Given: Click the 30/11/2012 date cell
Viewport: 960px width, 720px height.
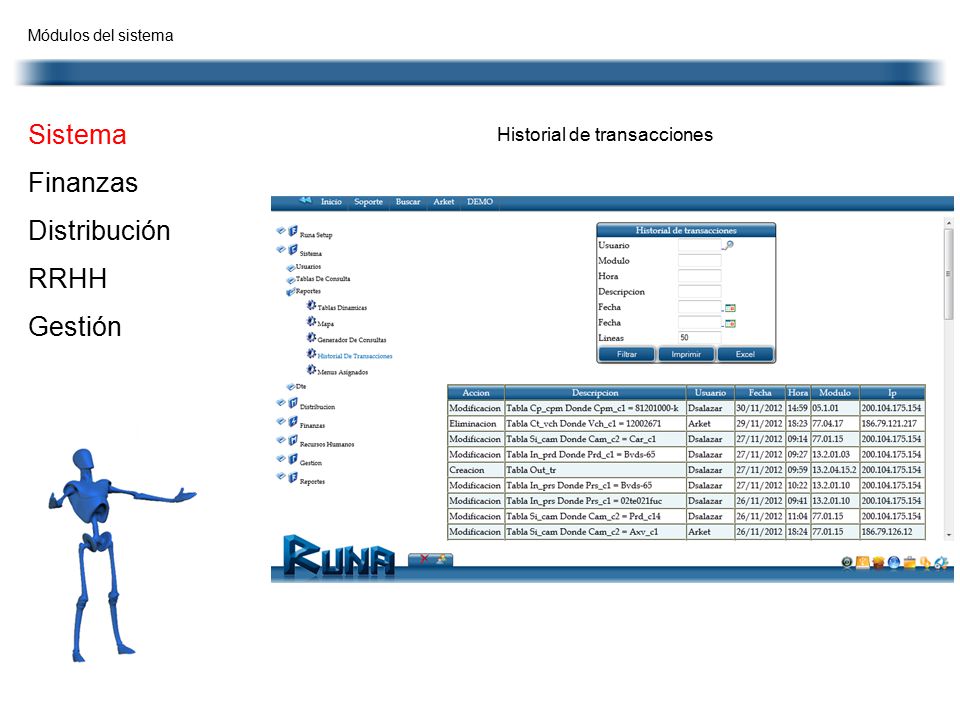Looking at the screenshot, I should (x=759, y=408).
